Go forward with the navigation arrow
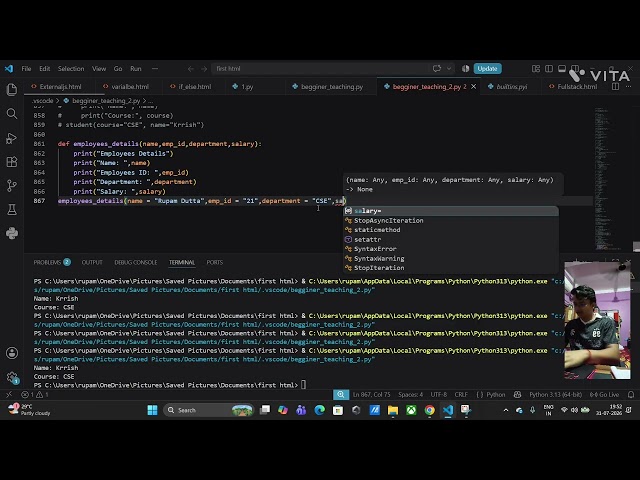640x480 pixels. click(204, 69)
